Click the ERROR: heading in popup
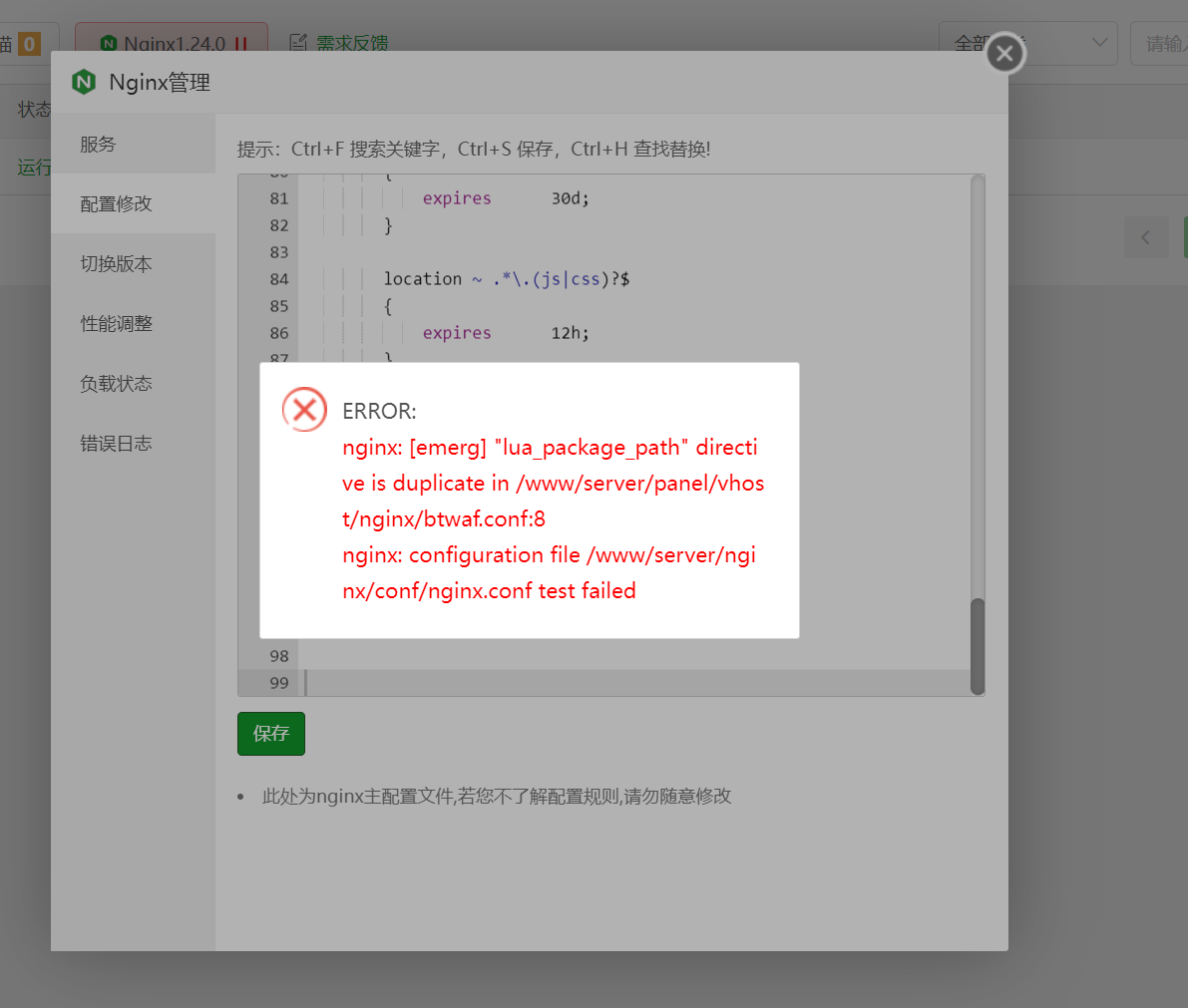 380,411
